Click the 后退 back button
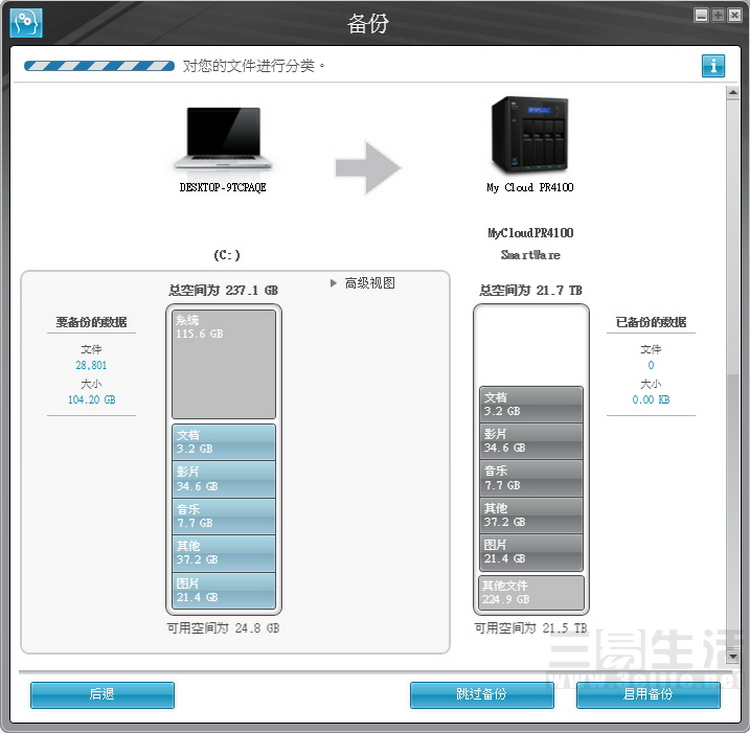This screenshot has height=733, width=750. 102,695
